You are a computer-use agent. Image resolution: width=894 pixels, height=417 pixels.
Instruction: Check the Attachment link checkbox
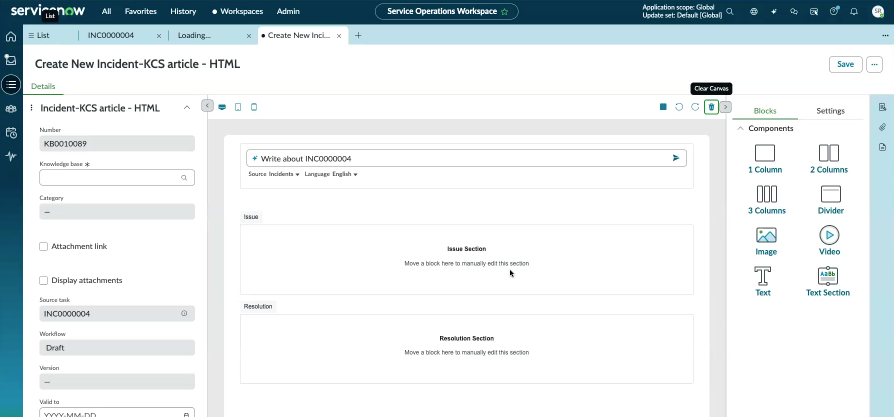coord(43,246)
